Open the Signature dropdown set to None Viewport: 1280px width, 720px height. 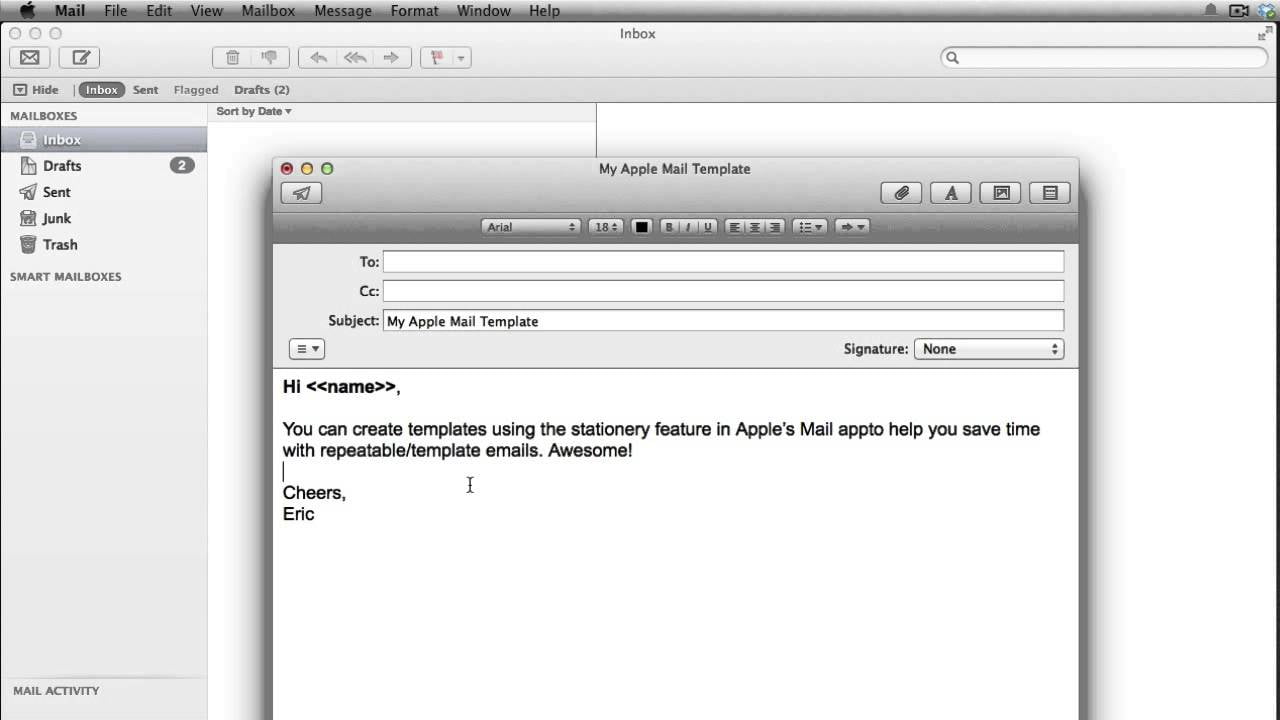click(x=988, y=348)
